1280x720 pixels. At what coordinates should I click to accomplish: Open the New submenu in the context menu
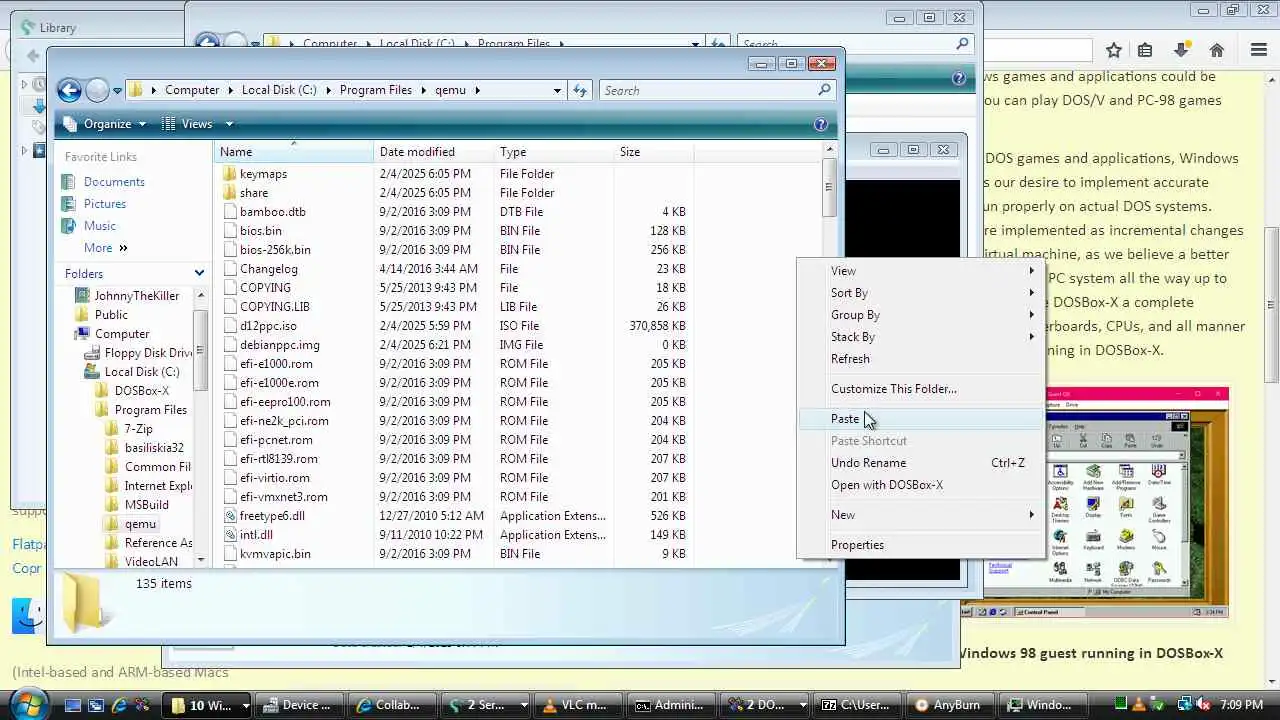tap(921, 515)
